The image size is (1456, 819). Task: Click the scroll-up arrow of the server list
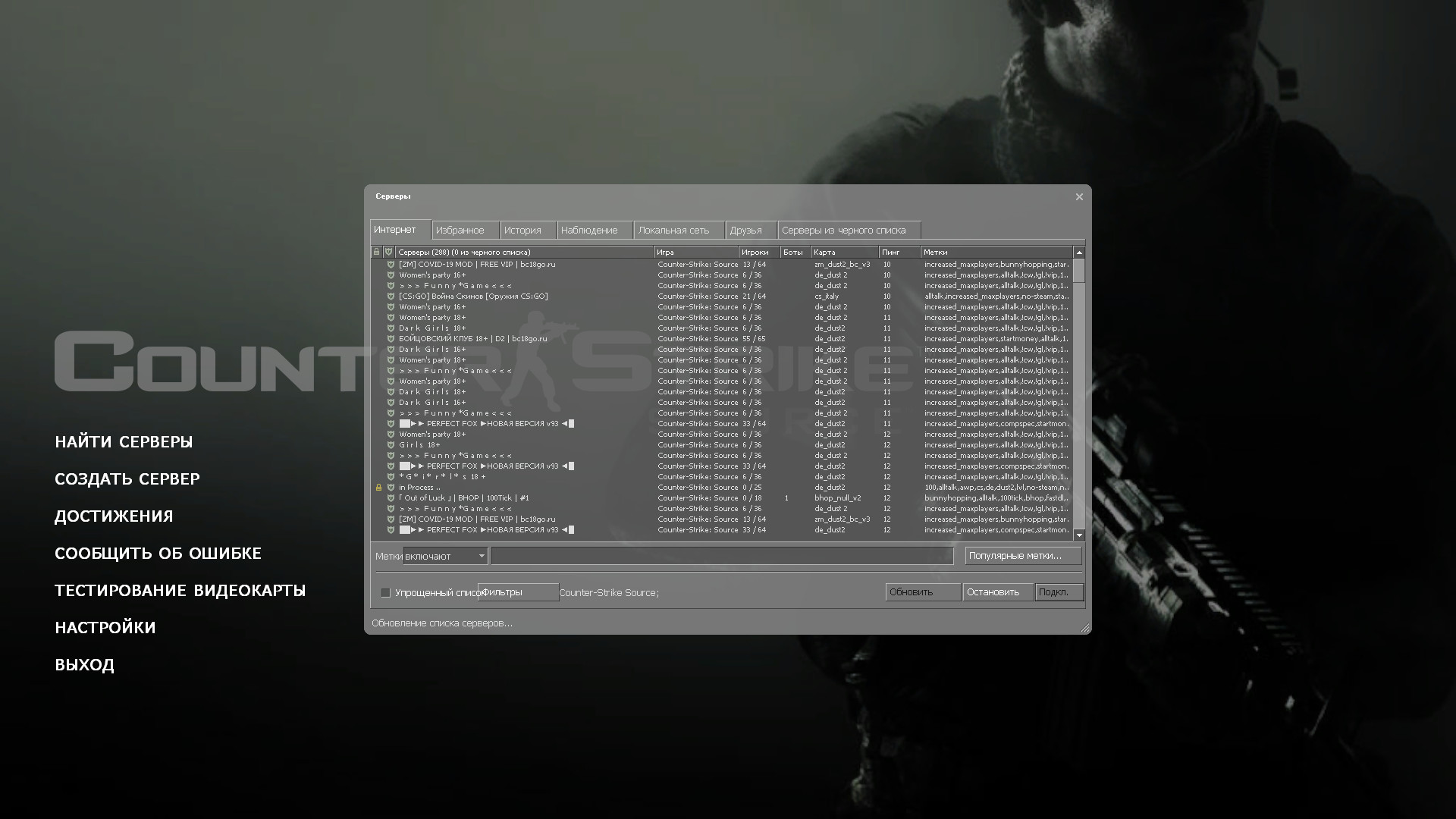coord(1079,253)
